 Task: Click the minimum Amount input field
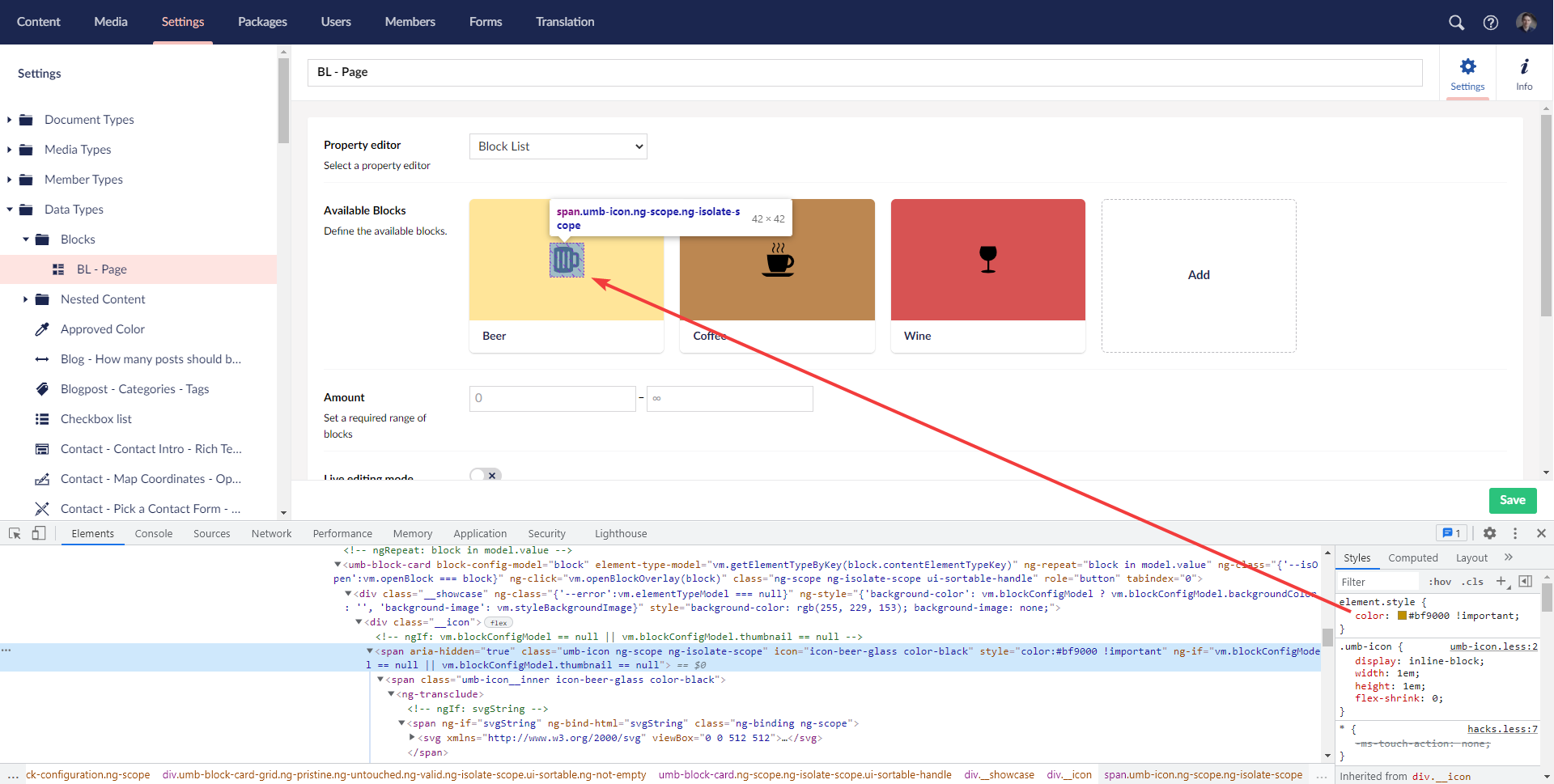coord(552,398)
